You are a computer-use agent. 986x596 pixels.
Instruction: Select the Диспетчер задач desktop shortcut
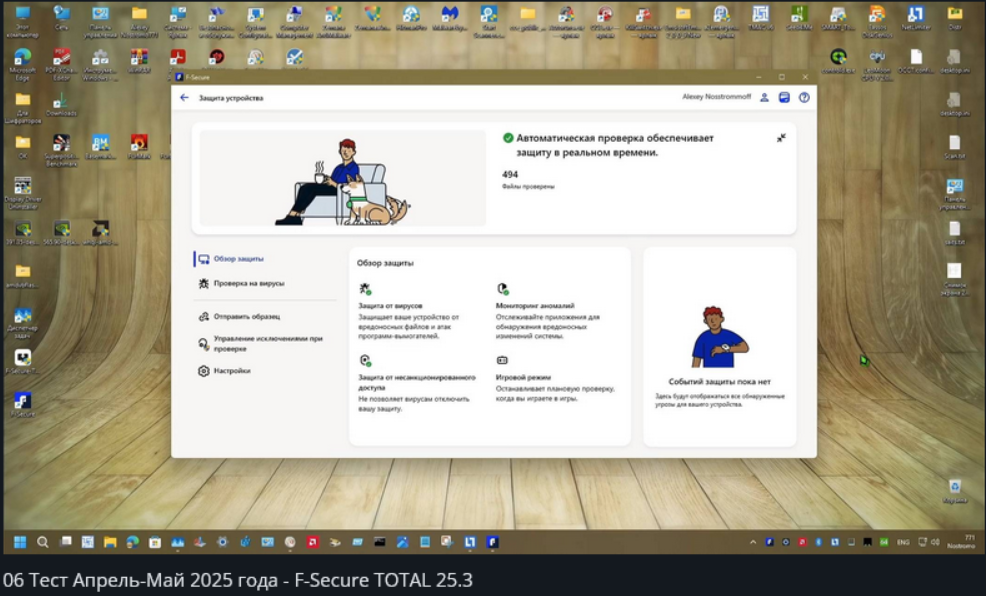coord(23,323)
